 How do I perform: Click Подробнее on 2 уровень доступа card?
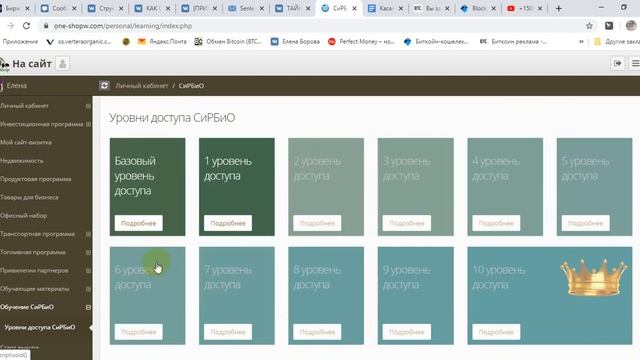[x=317, y=223]
